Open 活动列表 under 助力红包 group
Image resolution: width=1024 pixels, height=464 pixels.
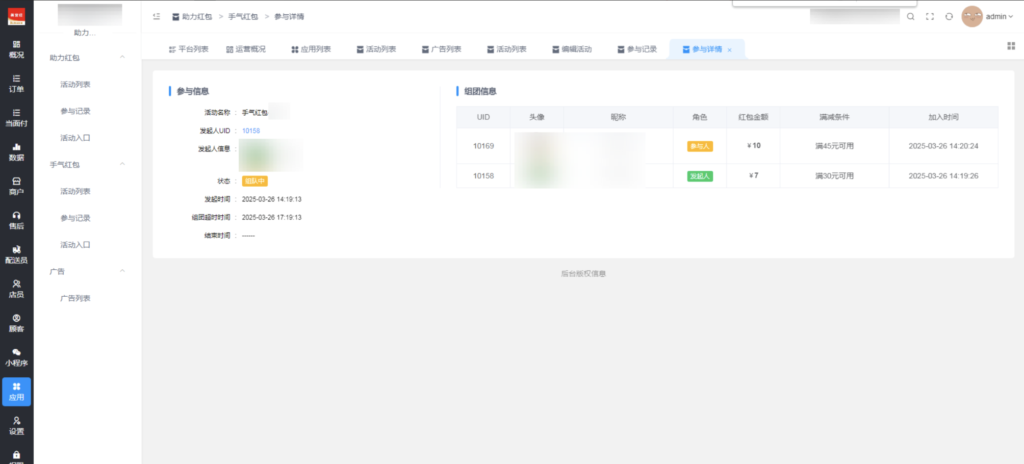pyautogui.click(x=75, y=84)
